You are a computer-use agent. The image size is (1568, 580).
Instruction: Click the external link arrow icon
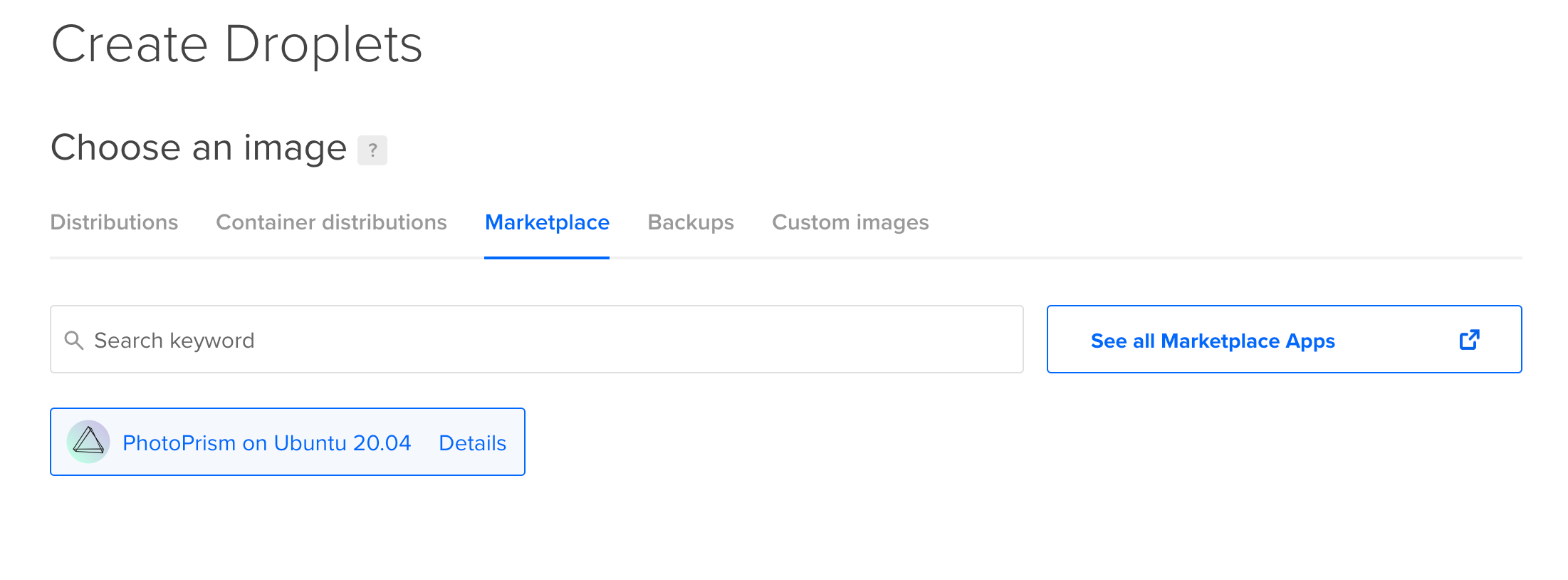click(x=1469, y=340)
